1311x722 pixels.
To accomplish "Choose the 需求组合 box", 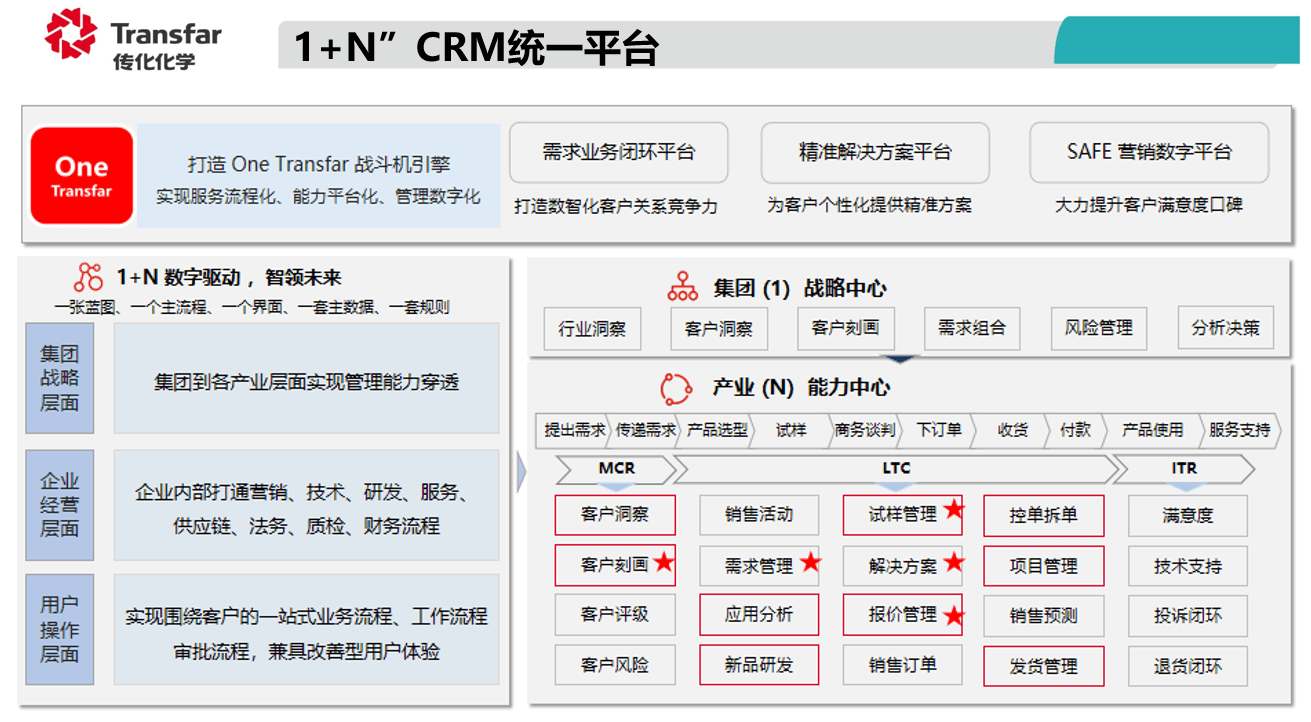I will (x=972, y=327).
